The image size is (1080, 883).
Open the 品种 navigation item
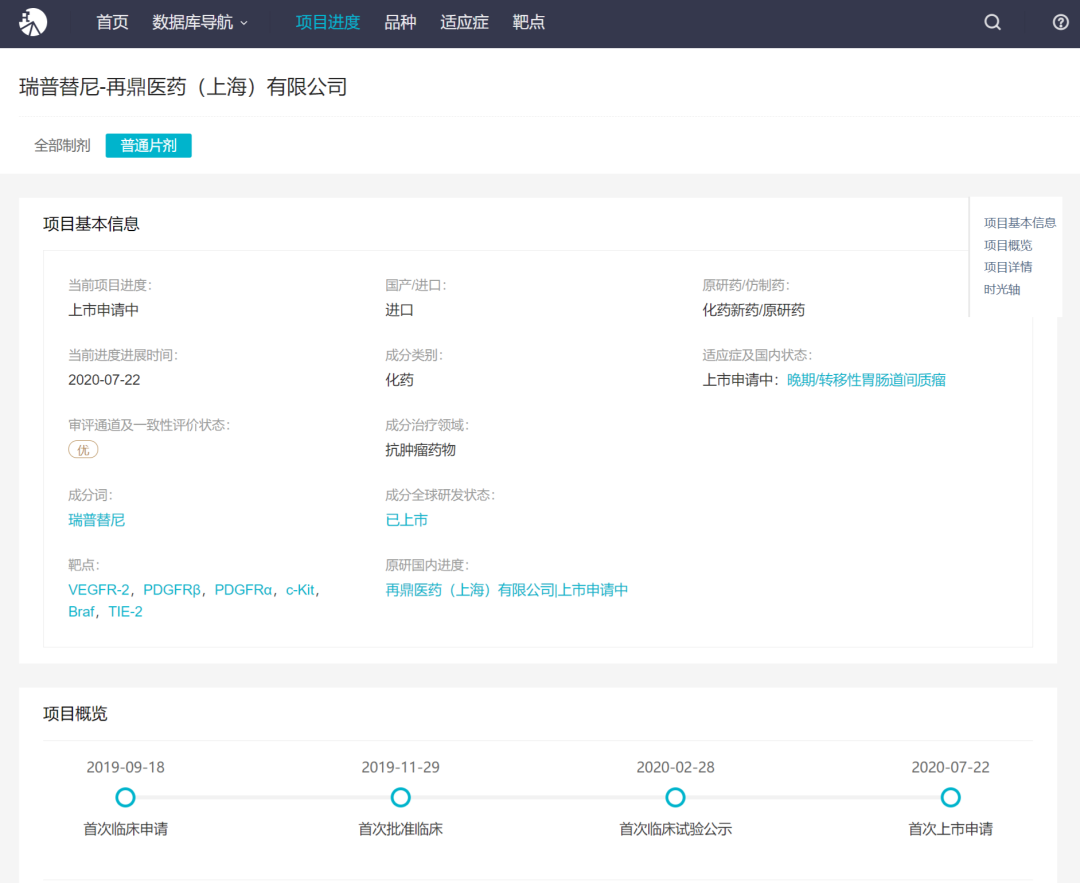pyautogui.click(x=400, y=23)
